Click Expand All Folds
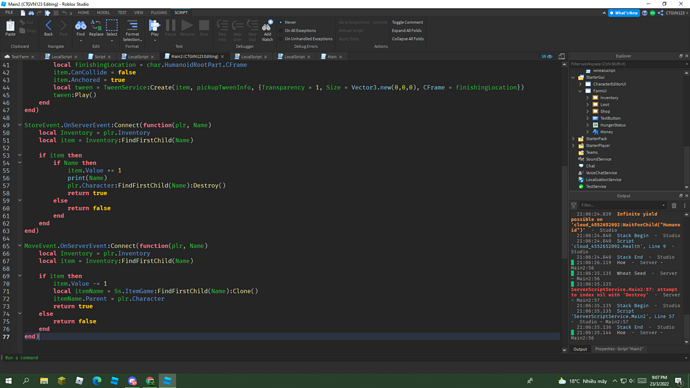This screenshot has width=690, height=388. pyautogui.click(x=407, y=31)
